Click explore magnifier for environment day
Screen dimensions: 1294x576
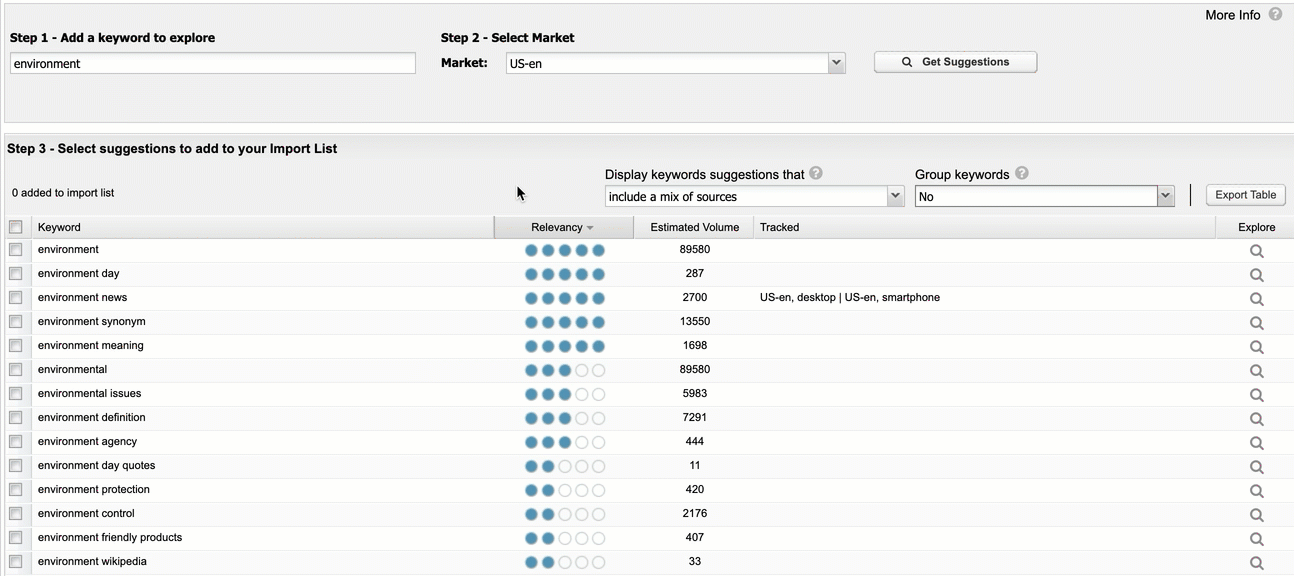(x=1256, y=275)
